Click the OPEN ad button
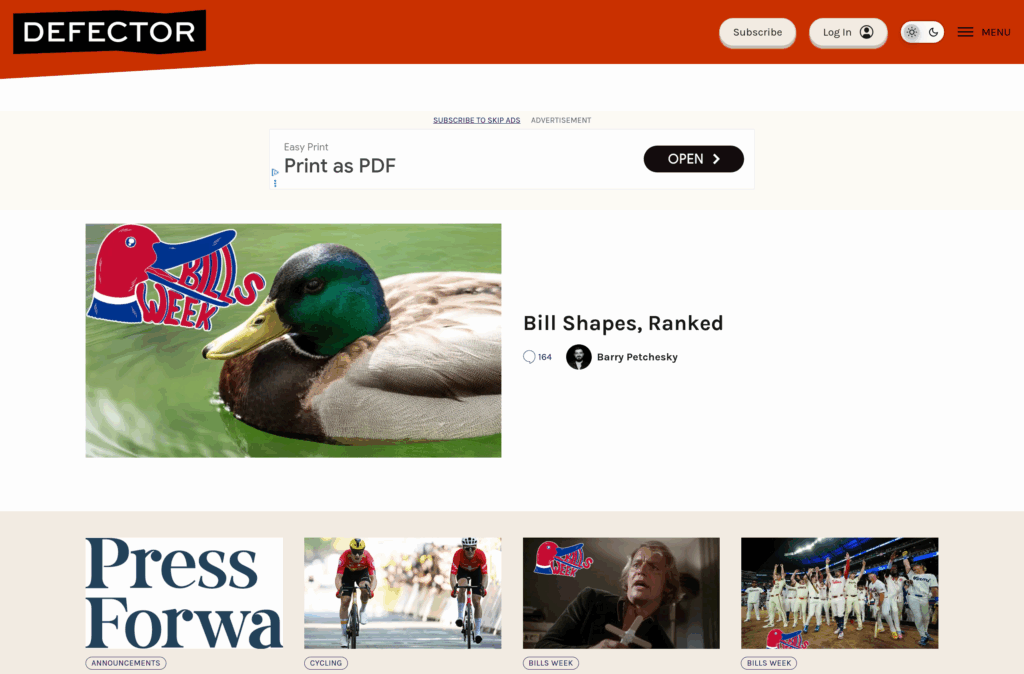The height and width of the screenshot is (674, 1024). (x=694, y=159)
